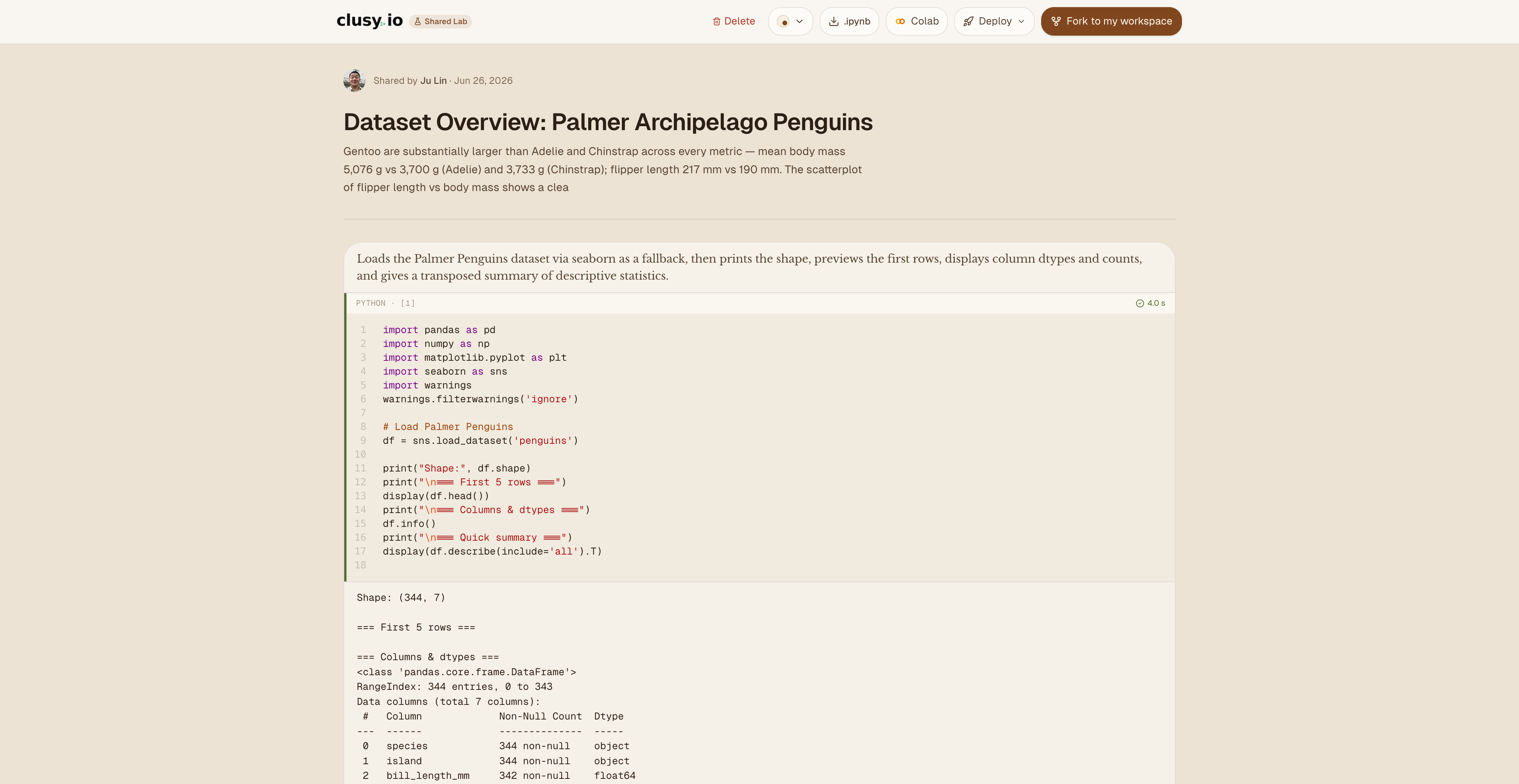Click code line 'import seaborn as sns'

(445, 371)
